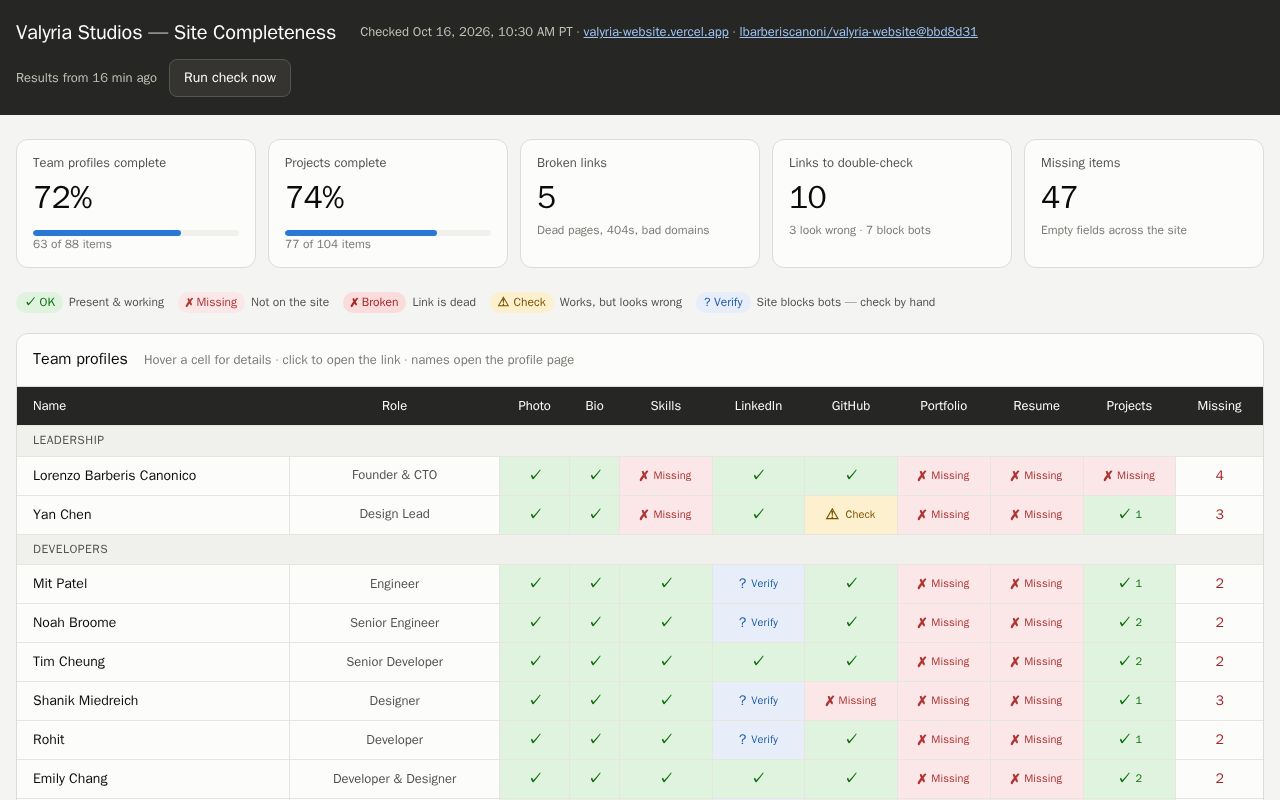The width and height of the screenshot is (1280, 800).
Task: Click the Portfolio column header
Action: coord(944,406)
